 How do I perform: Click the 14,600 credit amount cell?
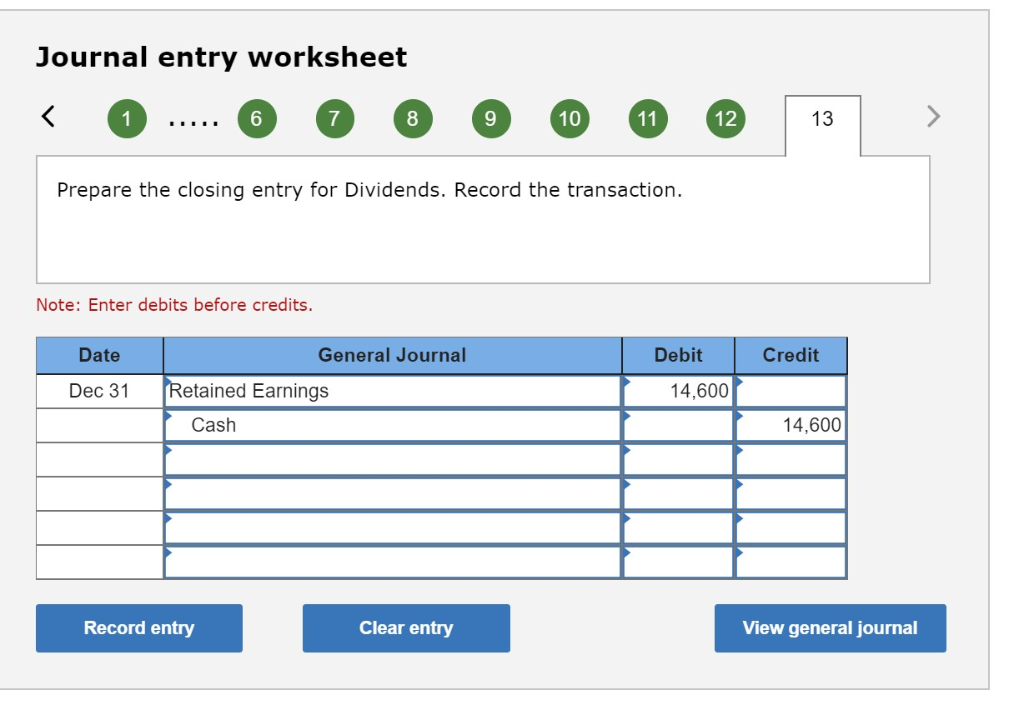790,423
